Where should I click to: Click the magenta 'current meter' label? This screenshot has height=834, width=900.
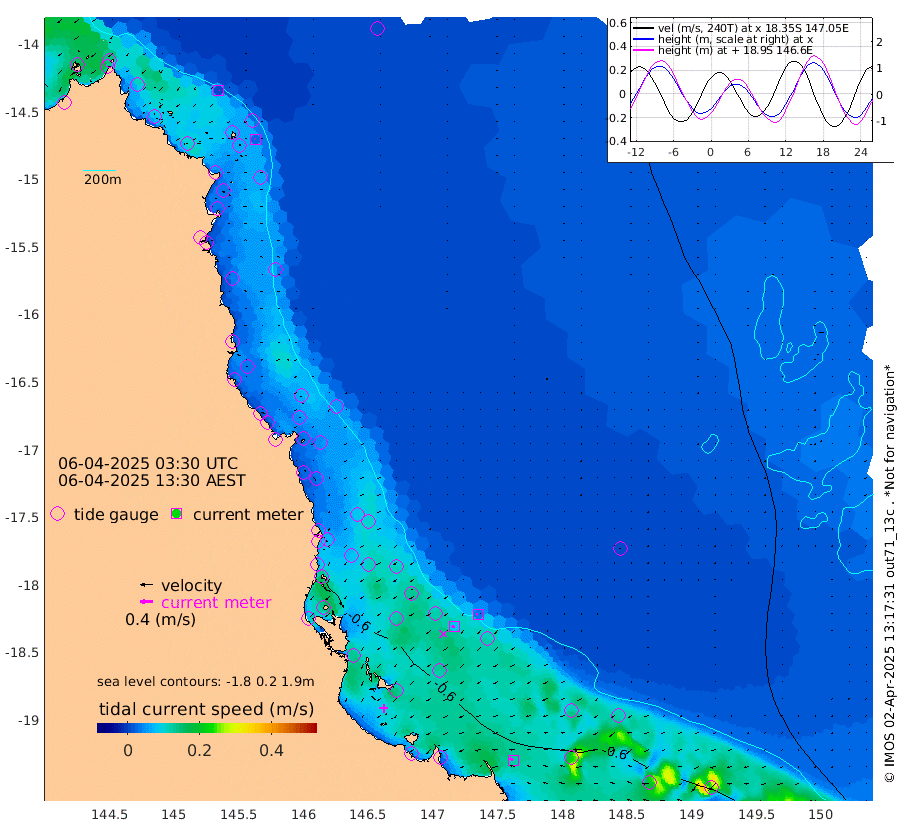tap(216, 602)
